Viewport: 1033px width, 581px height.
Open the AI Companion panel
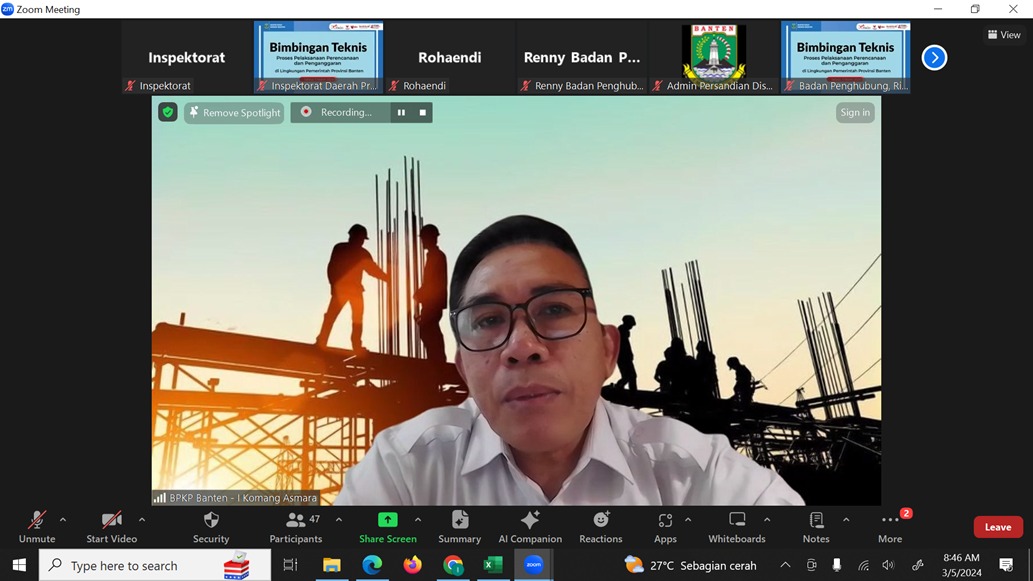tap(530, 527)
